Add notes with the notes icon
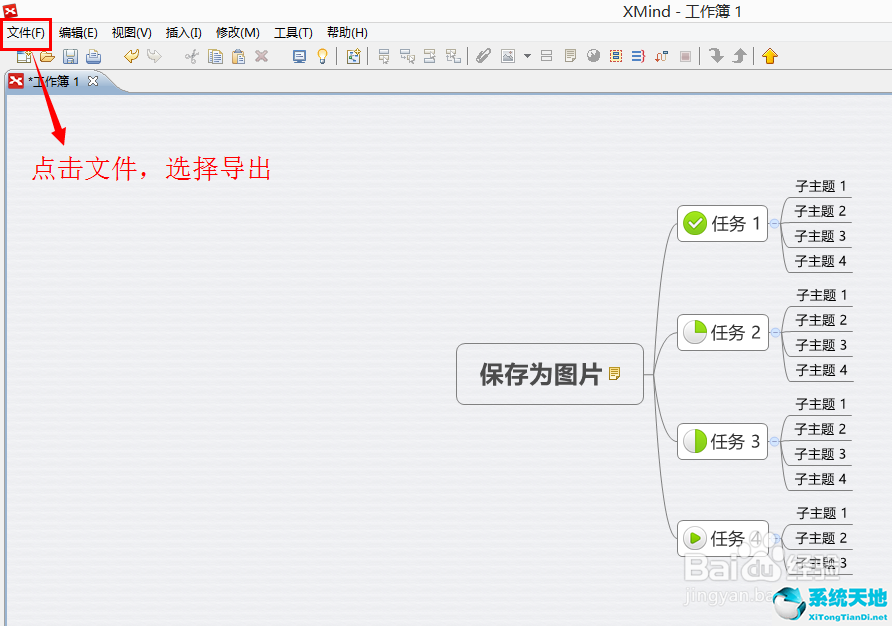 tap(570, 56)
